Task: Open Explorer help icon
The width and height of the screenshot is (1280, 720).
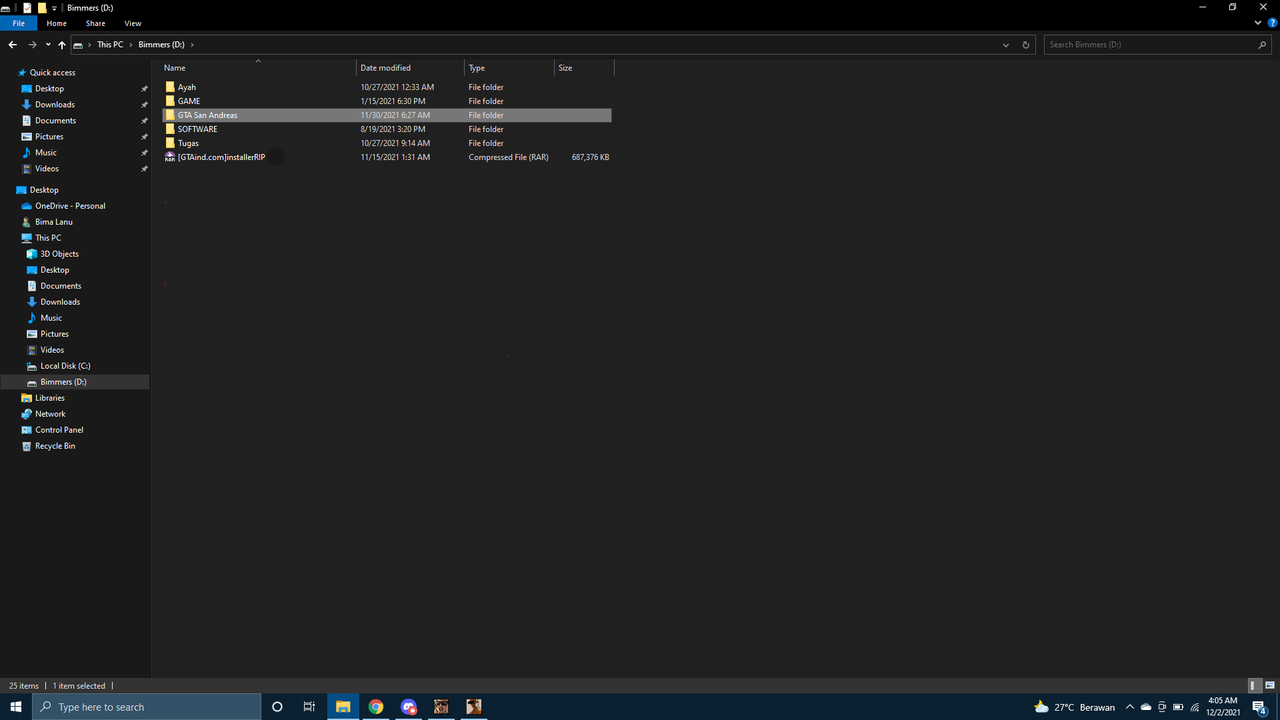Action: coord(1271,23)
